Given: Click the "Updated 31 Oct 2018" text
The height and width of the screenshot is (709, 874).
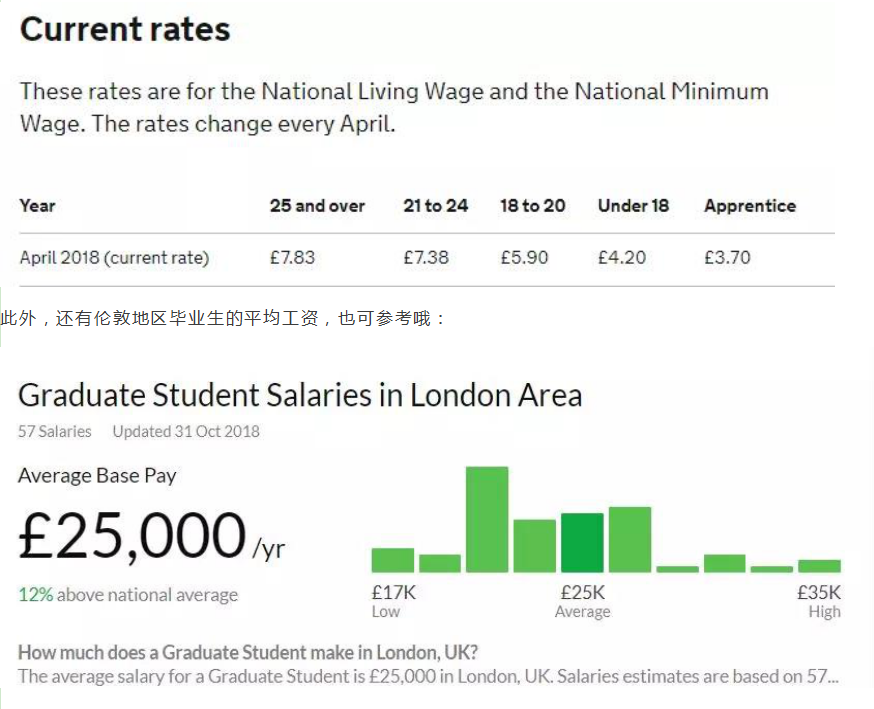Looking at the screenshot, I should pos(186,432).
